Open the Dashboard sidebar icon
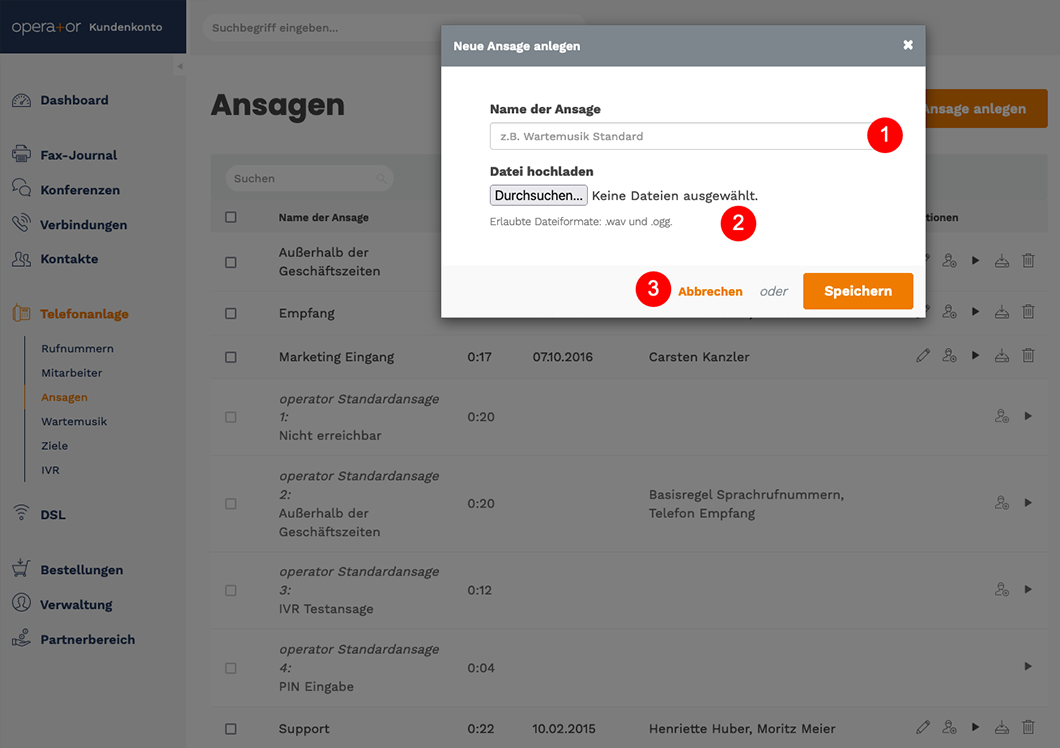 22,100
